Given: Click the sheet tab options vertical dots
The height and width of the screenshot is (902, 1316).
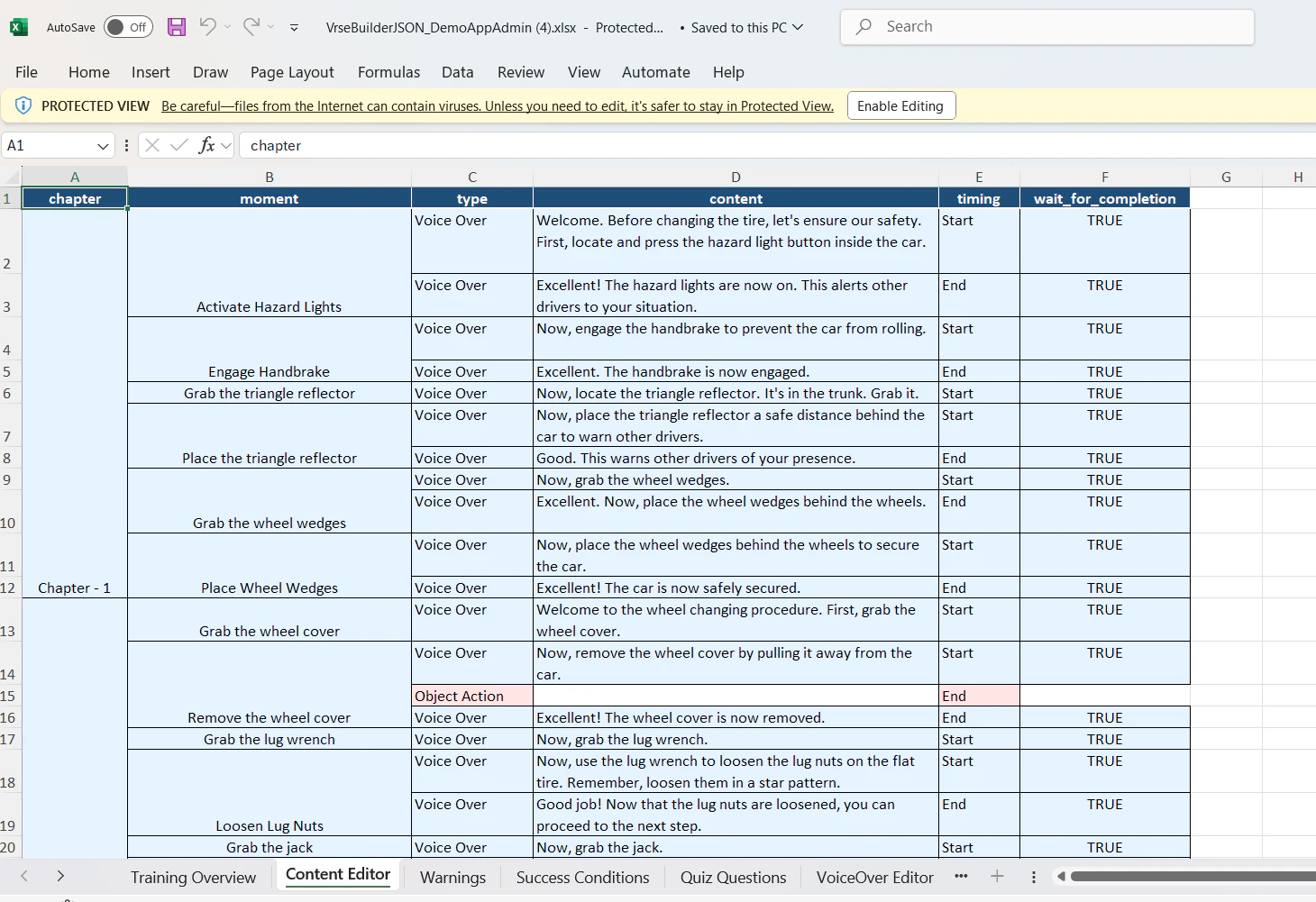Looking at the screenshot, I should click(x=1034, y=877).
